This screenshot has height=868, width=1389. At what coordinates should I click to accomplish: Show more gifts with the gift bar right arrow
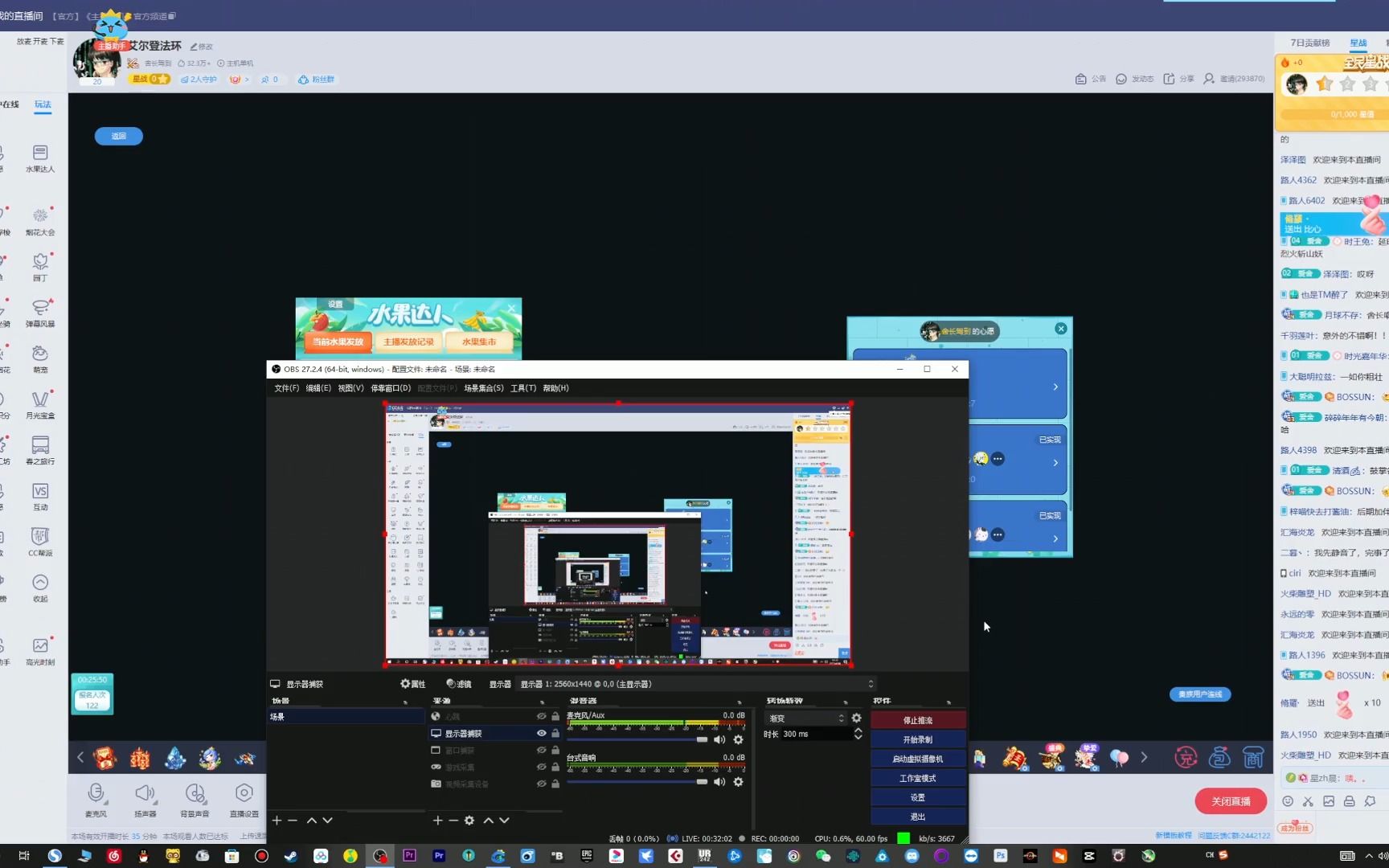click(1144, 757)
